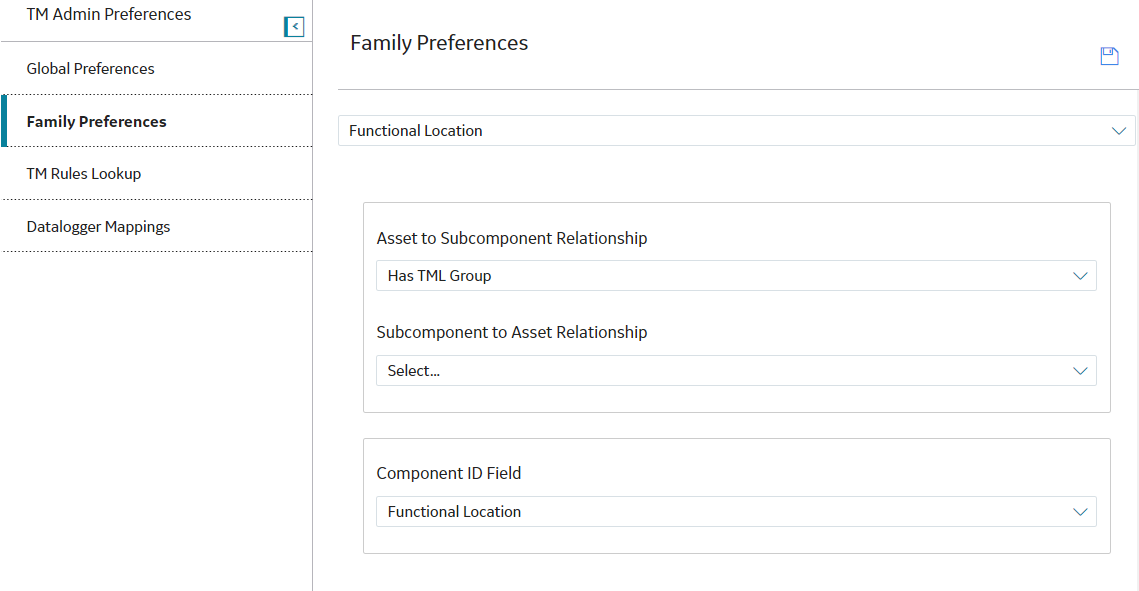Click teal active indicator beside Family Preferences
The image size is (1139, 591).
[x=4, y=121]
